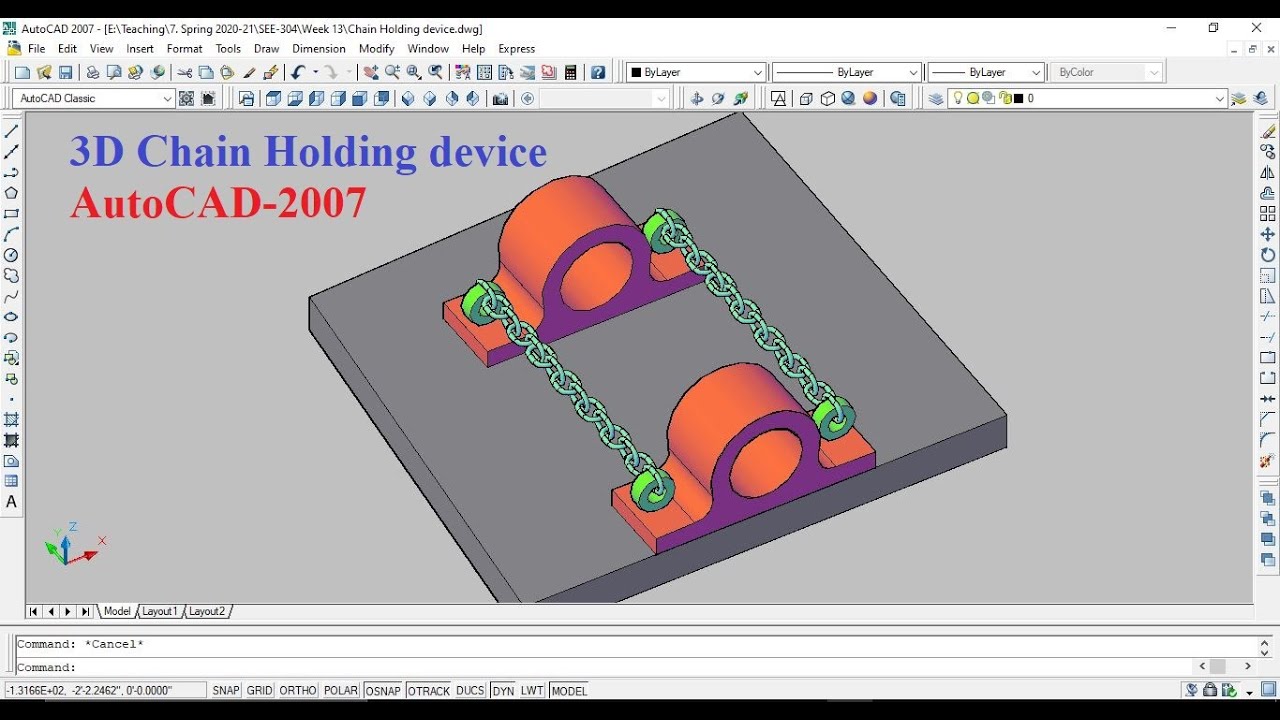The image size is (1280, 720).
Task: Open the Undo history dropdown arrow
Action: pyautogui.click(x=315, y=72)
